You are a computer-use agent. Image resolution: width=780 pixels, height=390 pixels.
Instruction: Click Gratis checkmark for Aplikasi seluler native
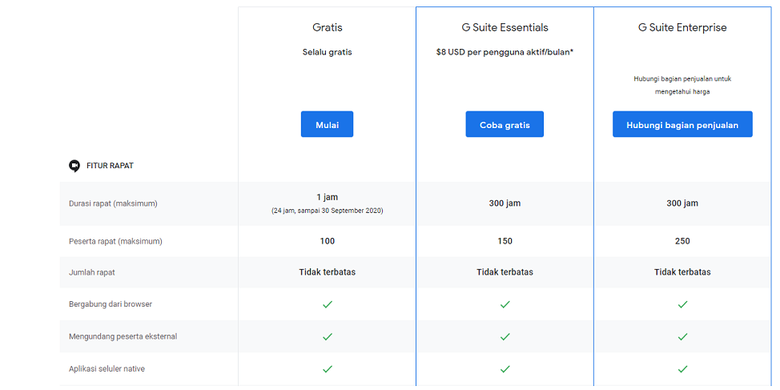(x=327, y=369)
